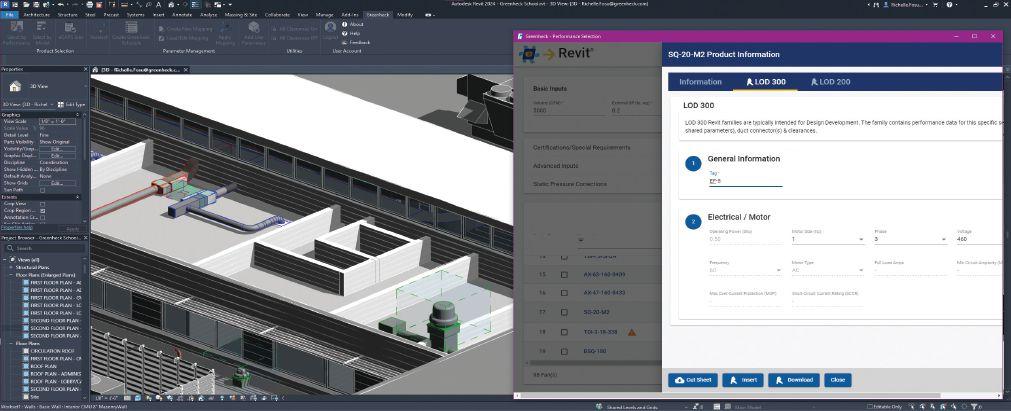Check the box for TDI-3-18-338 fan row
This screenshot has width=1011, height=411.
point(564,332)
